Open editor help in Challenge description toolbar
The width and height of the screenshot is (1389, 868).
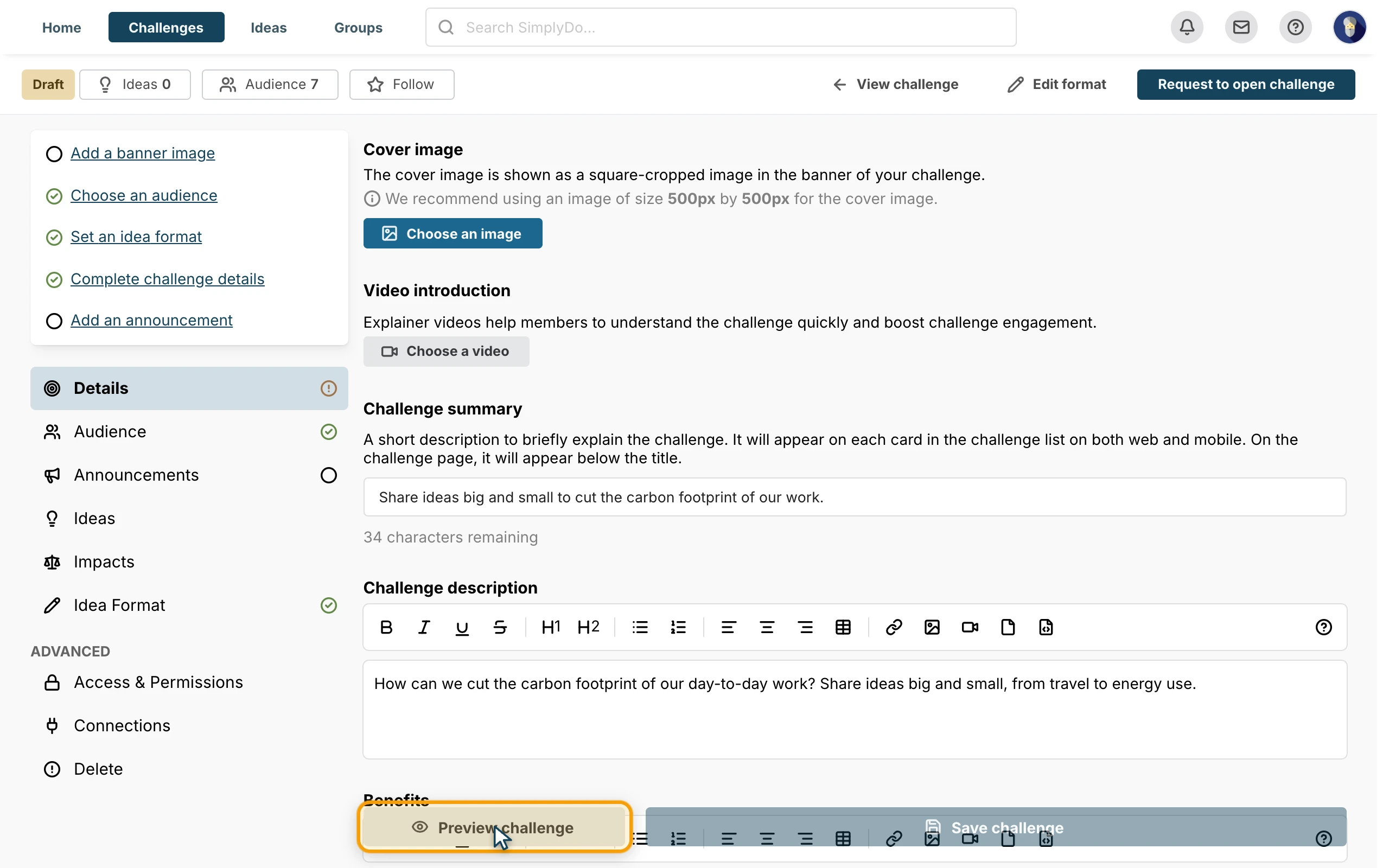pos(1323,627)
